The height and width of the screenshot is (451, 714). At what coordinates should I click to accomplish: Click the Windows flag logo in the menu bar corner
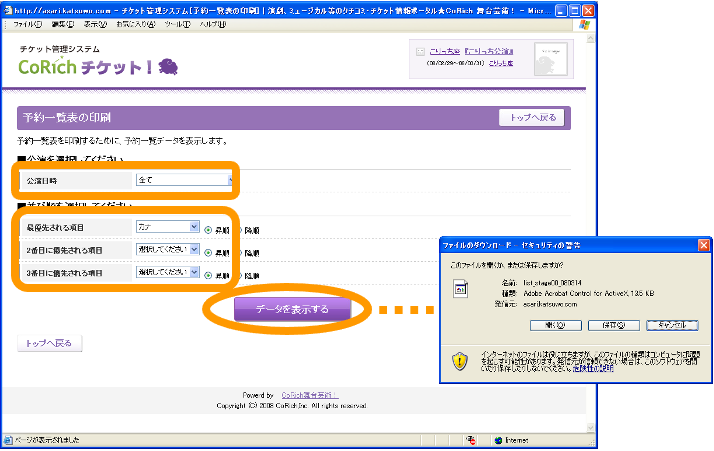[583, 23]
